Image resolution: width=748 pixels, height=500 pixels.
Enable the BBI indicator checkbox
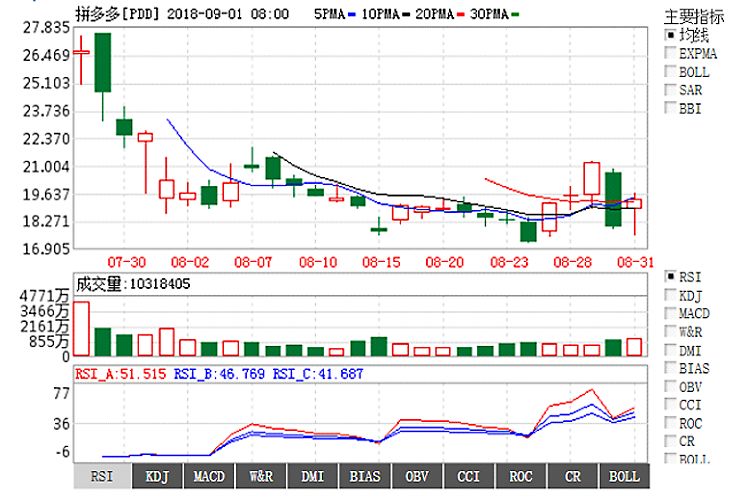coord(671,109)
